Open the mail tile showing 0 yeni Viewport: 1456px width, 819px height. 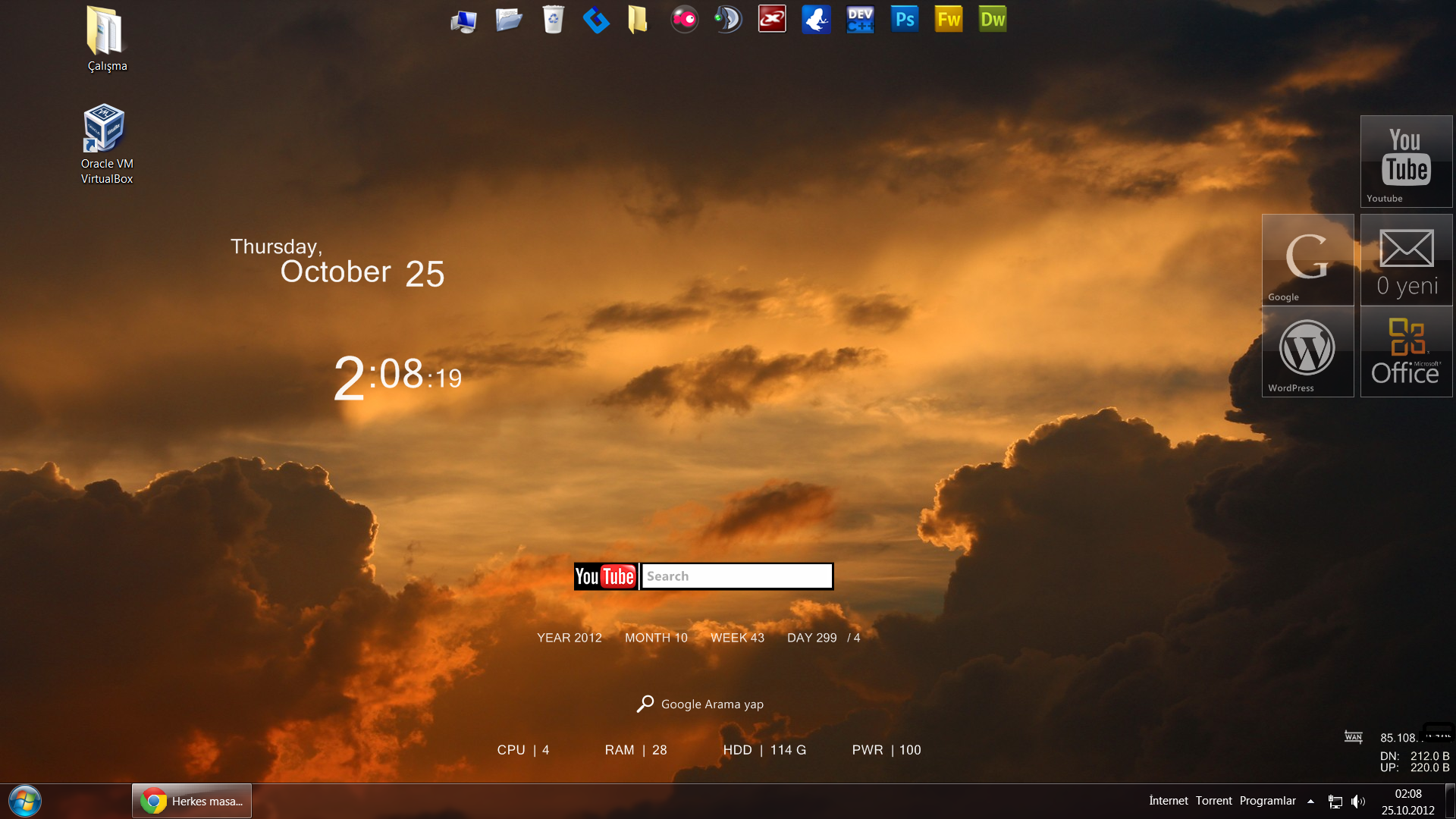(1406, 259)
